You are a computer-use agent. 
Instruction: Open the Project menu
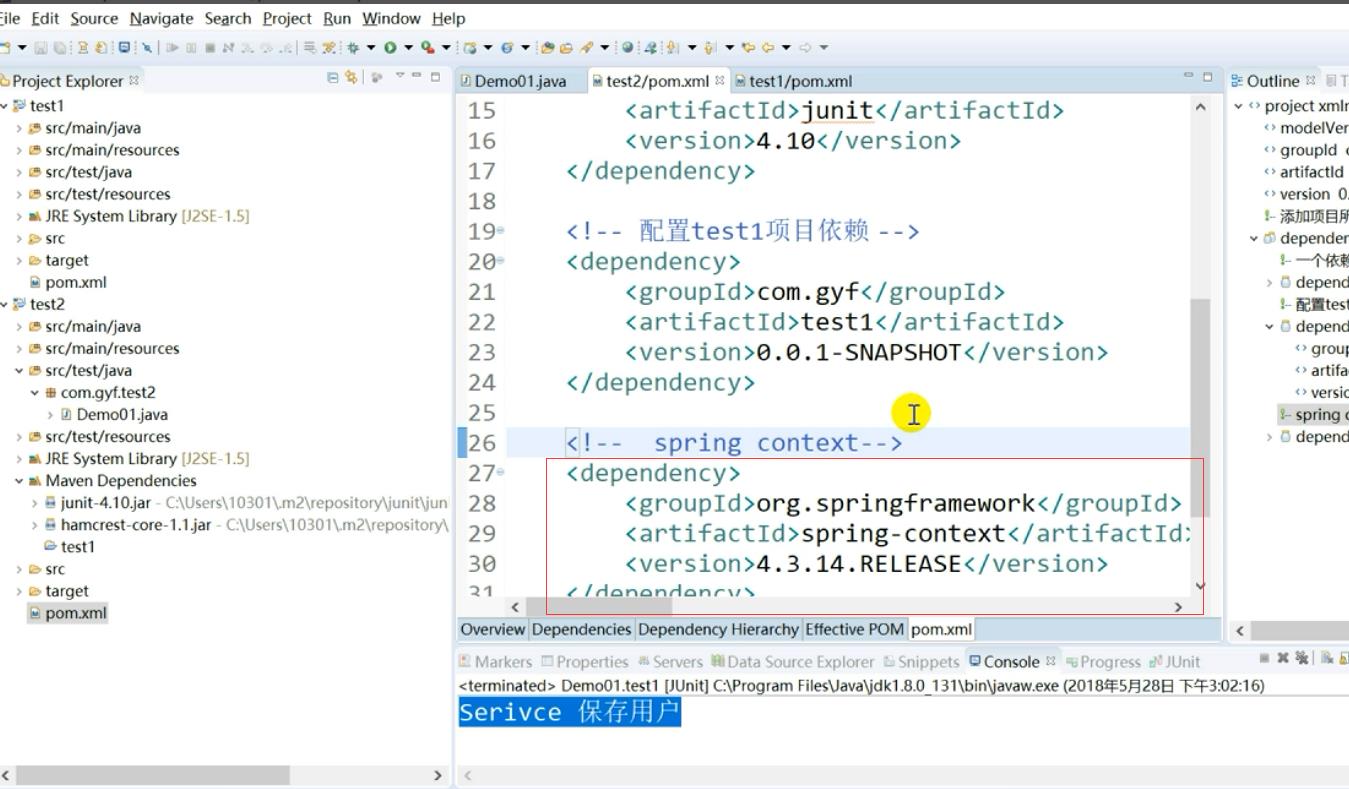[287, 18]
